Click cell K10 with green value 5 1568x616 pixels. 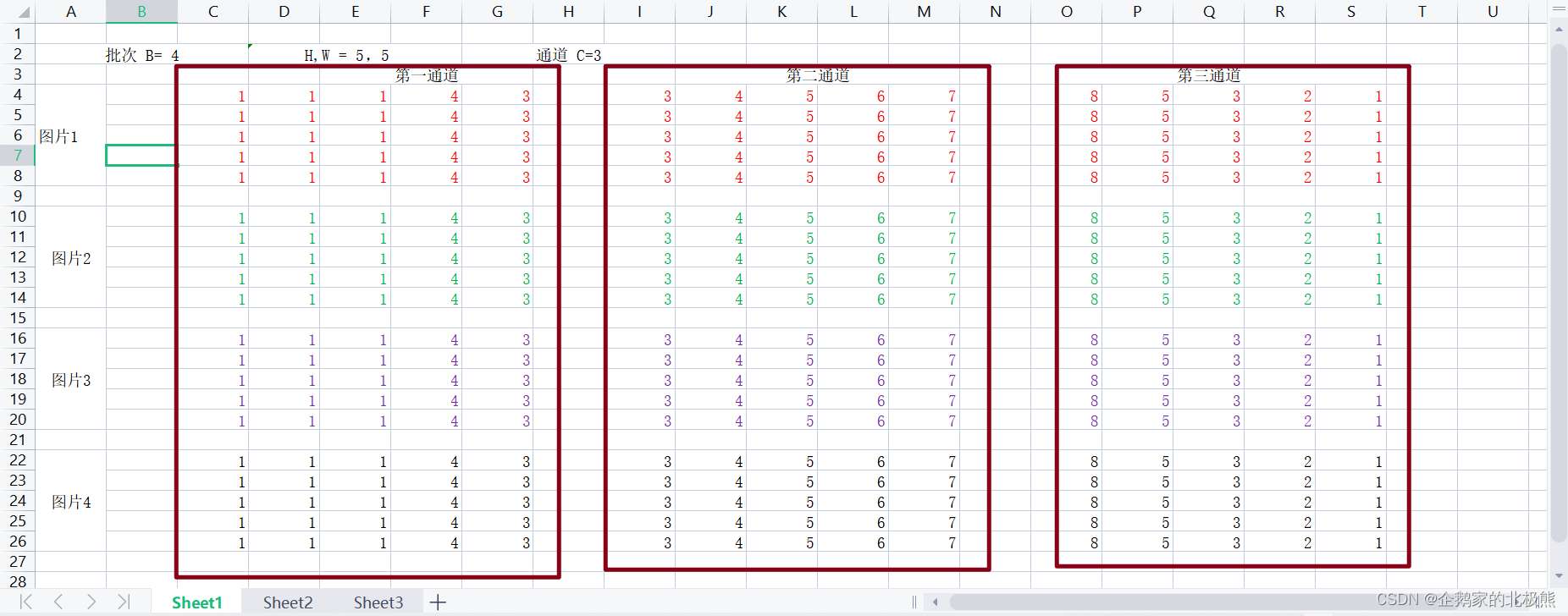[x=781, y=217]
